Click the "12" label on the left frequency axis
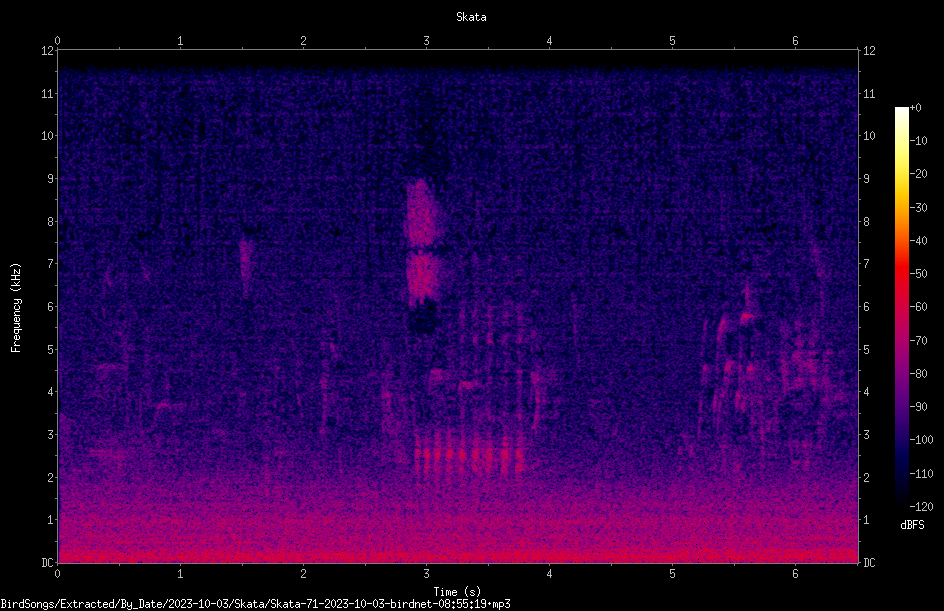Image resolution: width=944 pixels, height=611 pixels. (47, 51)
